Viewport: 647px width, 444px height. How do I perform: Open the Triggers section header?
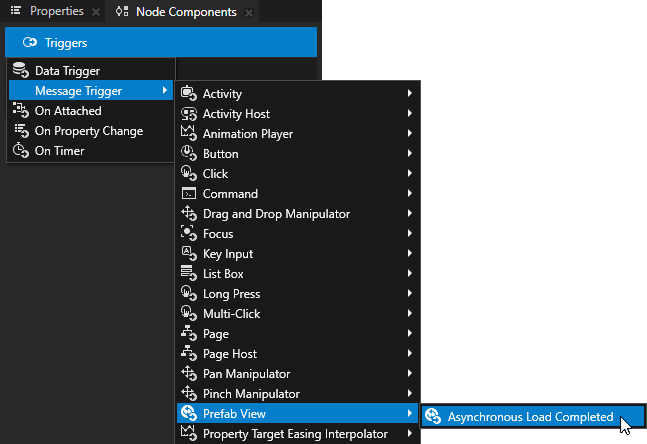161,42
